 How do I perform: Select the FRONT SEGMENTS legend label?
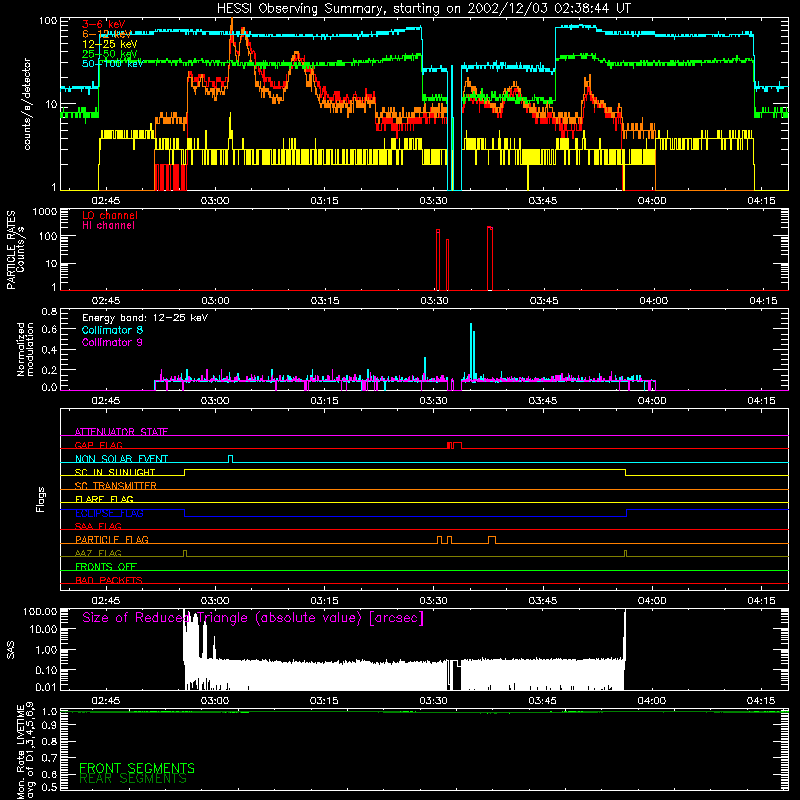pos(137,768)
